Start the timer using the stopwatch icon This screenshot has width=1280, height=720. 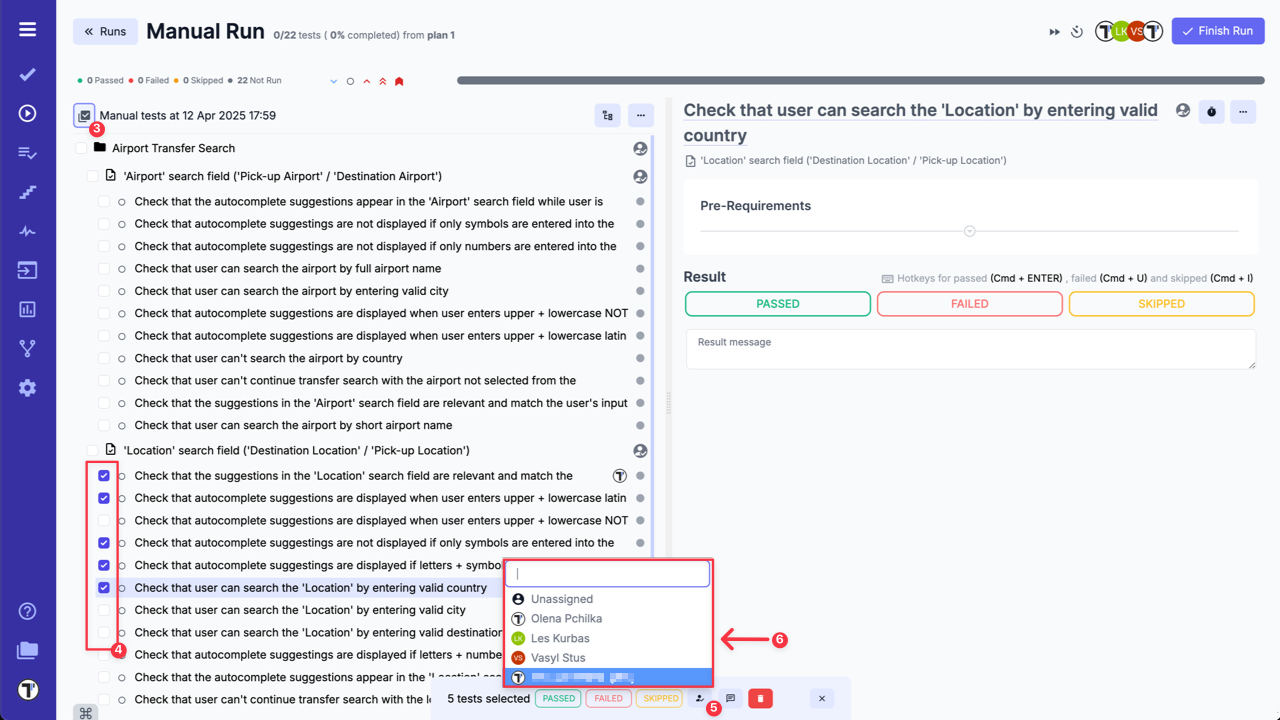click(x=1077, y=31)
